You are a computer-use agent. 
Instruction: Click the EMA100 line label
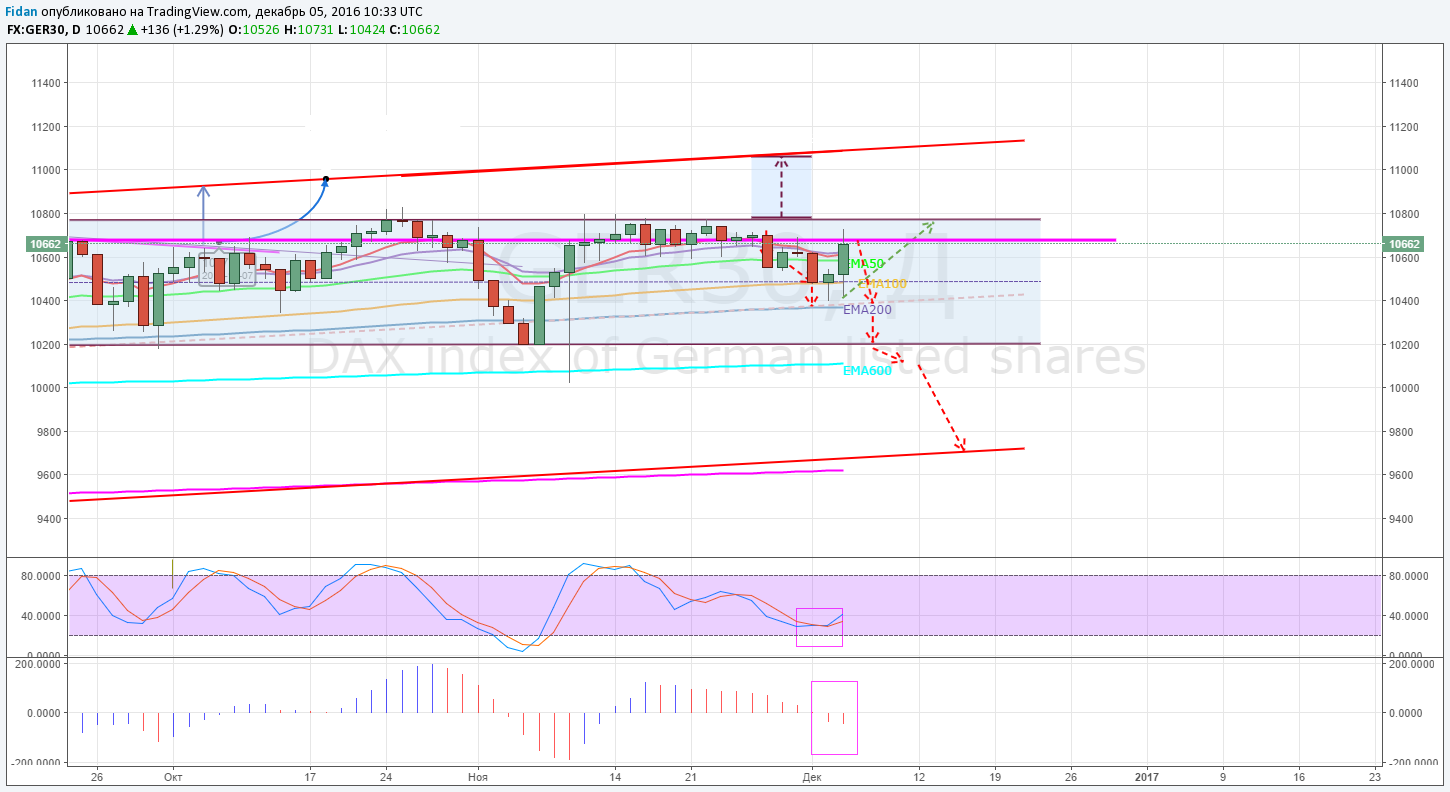883,284
